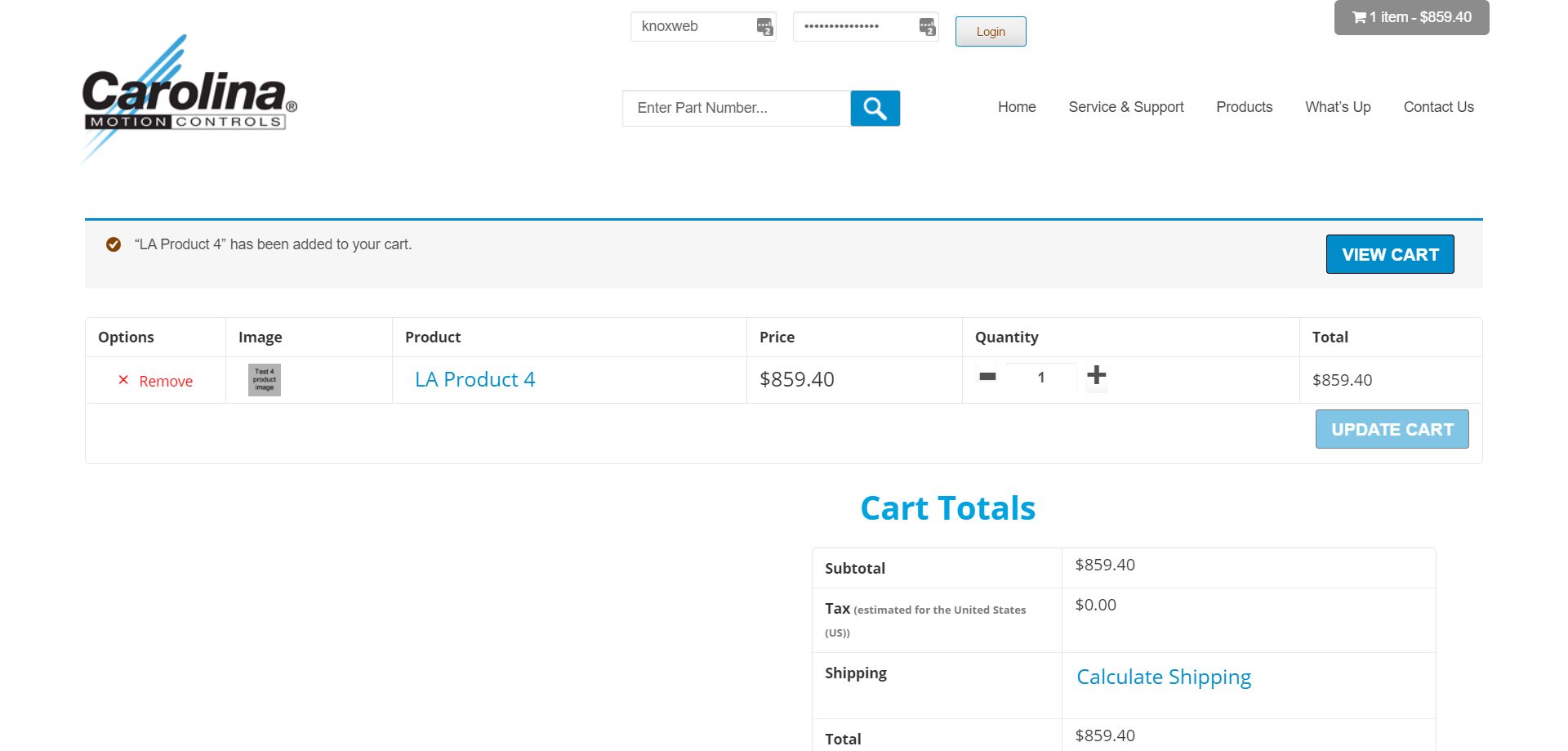This screenshot has width=1568, height=751.
Task: Focus the Enter Part Number search field
Action: pyautogui.click(x=735, y=108)
